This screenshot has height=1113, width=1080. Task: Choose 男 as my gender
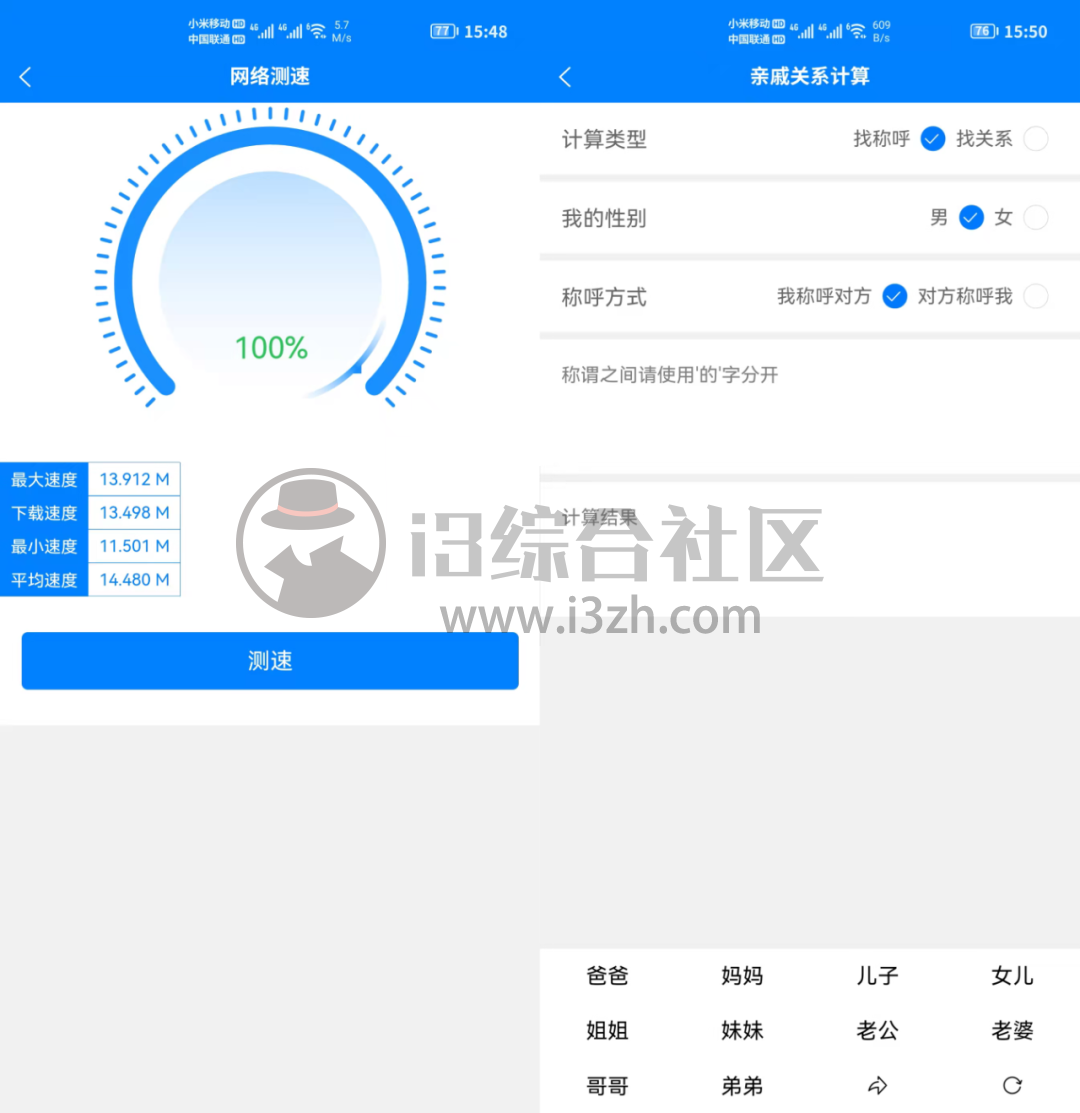coord(971,217)
